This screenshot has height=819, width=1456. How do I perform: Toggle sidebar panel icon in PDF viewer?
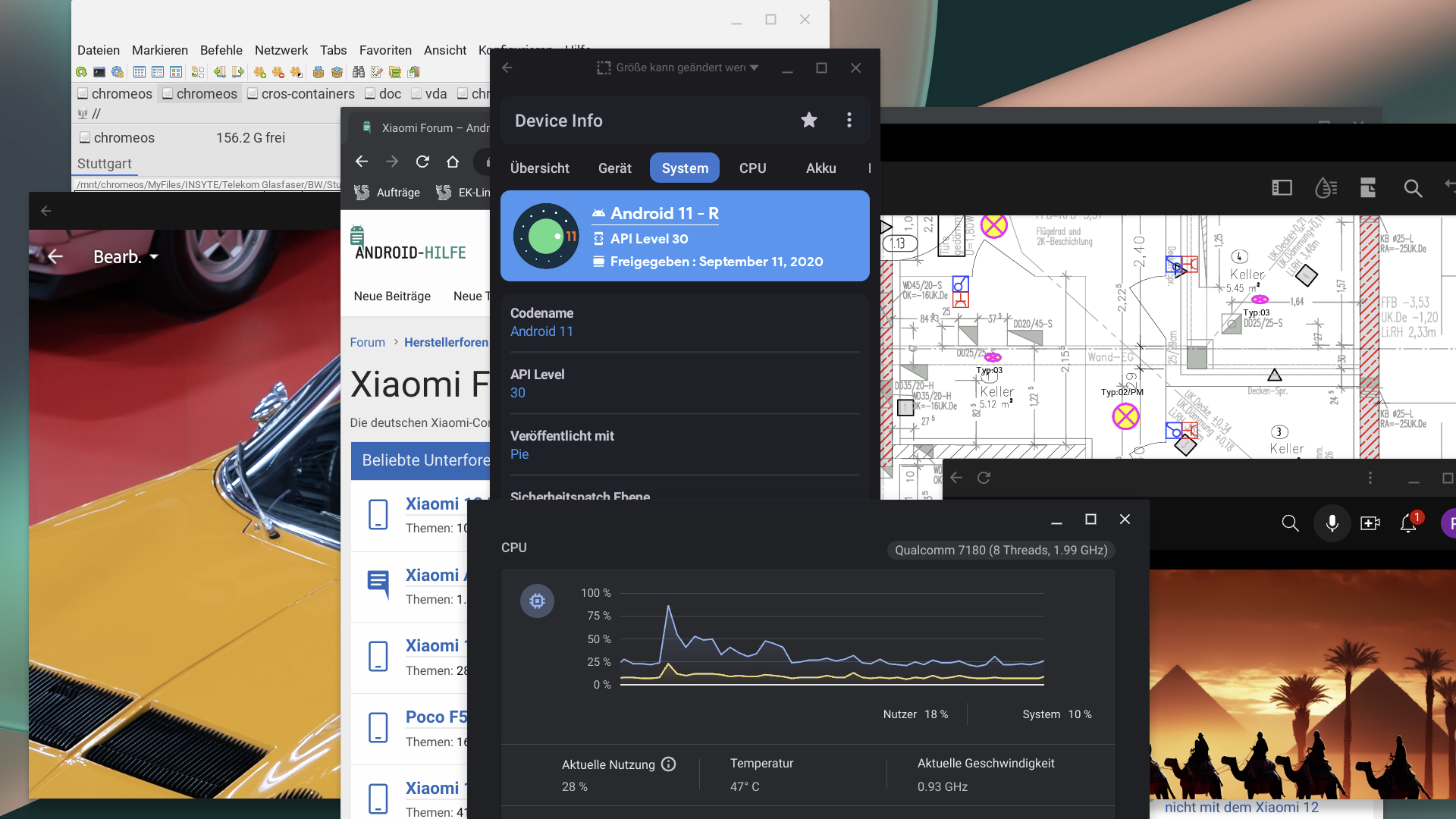click(1282, 188)
